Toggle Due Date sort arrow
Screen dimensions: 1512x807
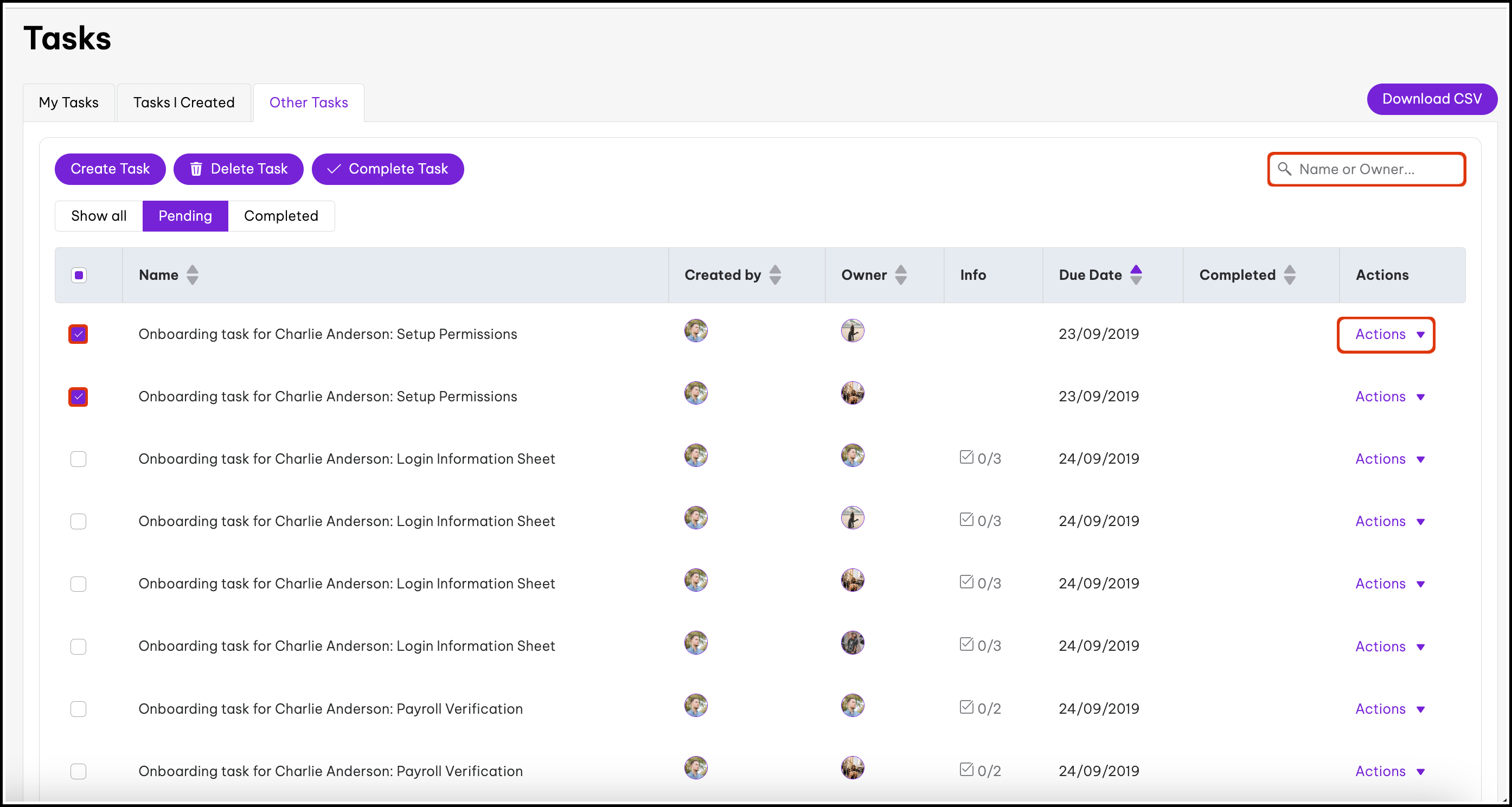pyautogui.click(x=1136, y=274)
